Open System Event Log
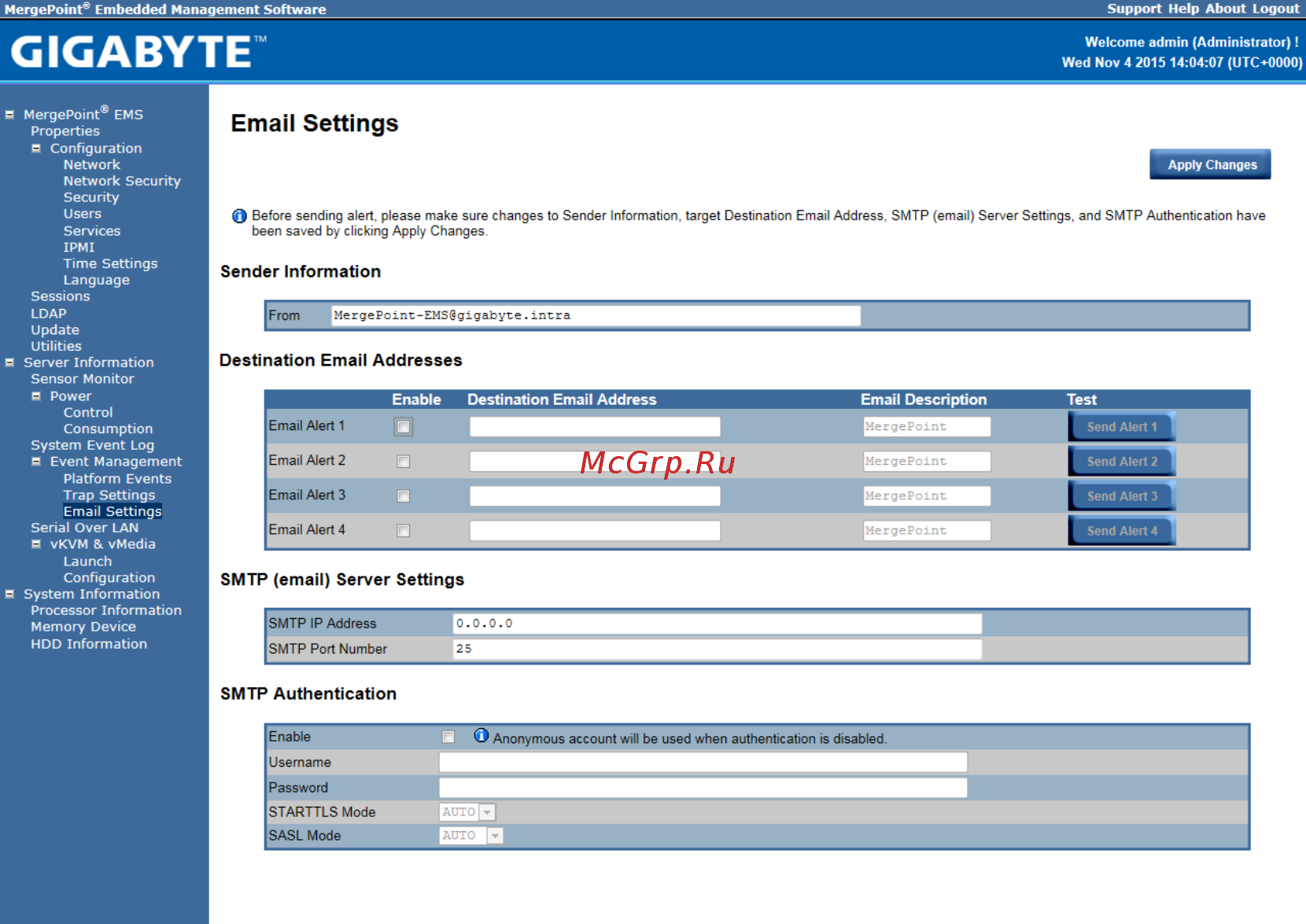1306x924 pixels. point(93,446)
